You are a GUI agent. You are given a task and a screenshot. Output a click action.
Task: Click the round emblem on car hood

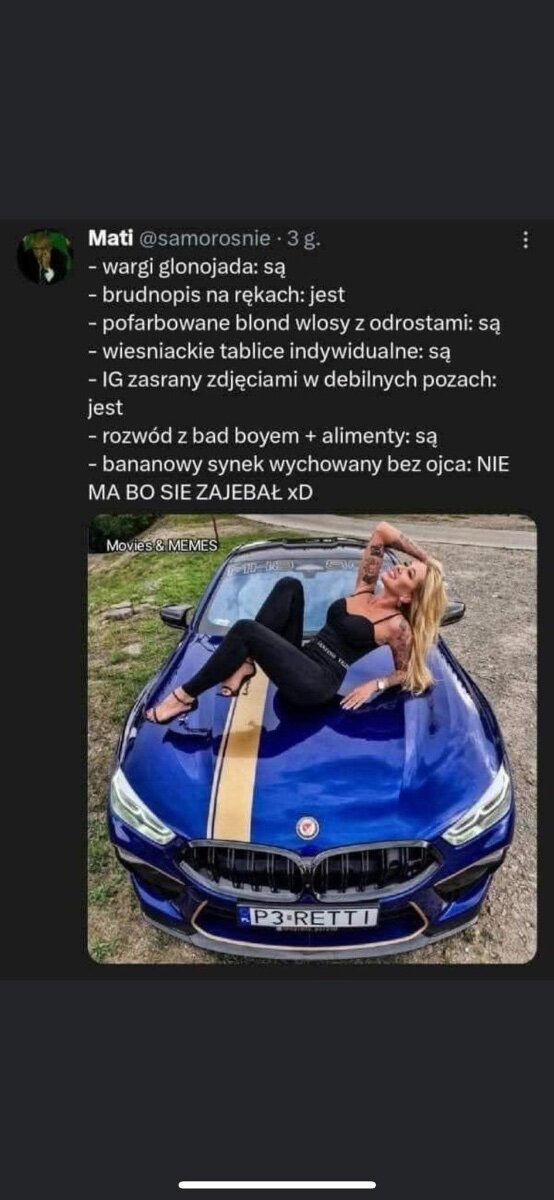click(307, 826)
